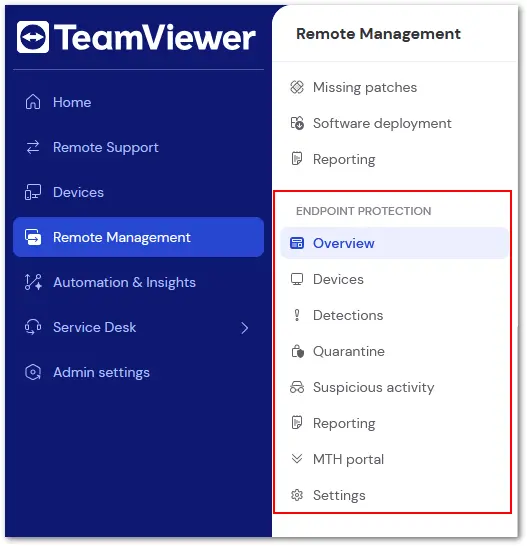Viewport: 527px width, 546px height.
Task: Click the Suspicious activity spy icon
Action: tap(297, 387)
